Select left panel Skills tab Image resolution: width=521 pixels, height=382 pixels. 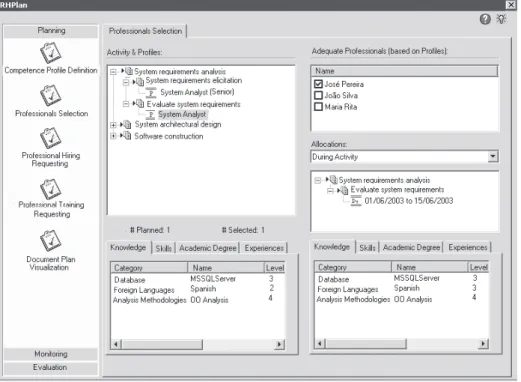[164, 248]
